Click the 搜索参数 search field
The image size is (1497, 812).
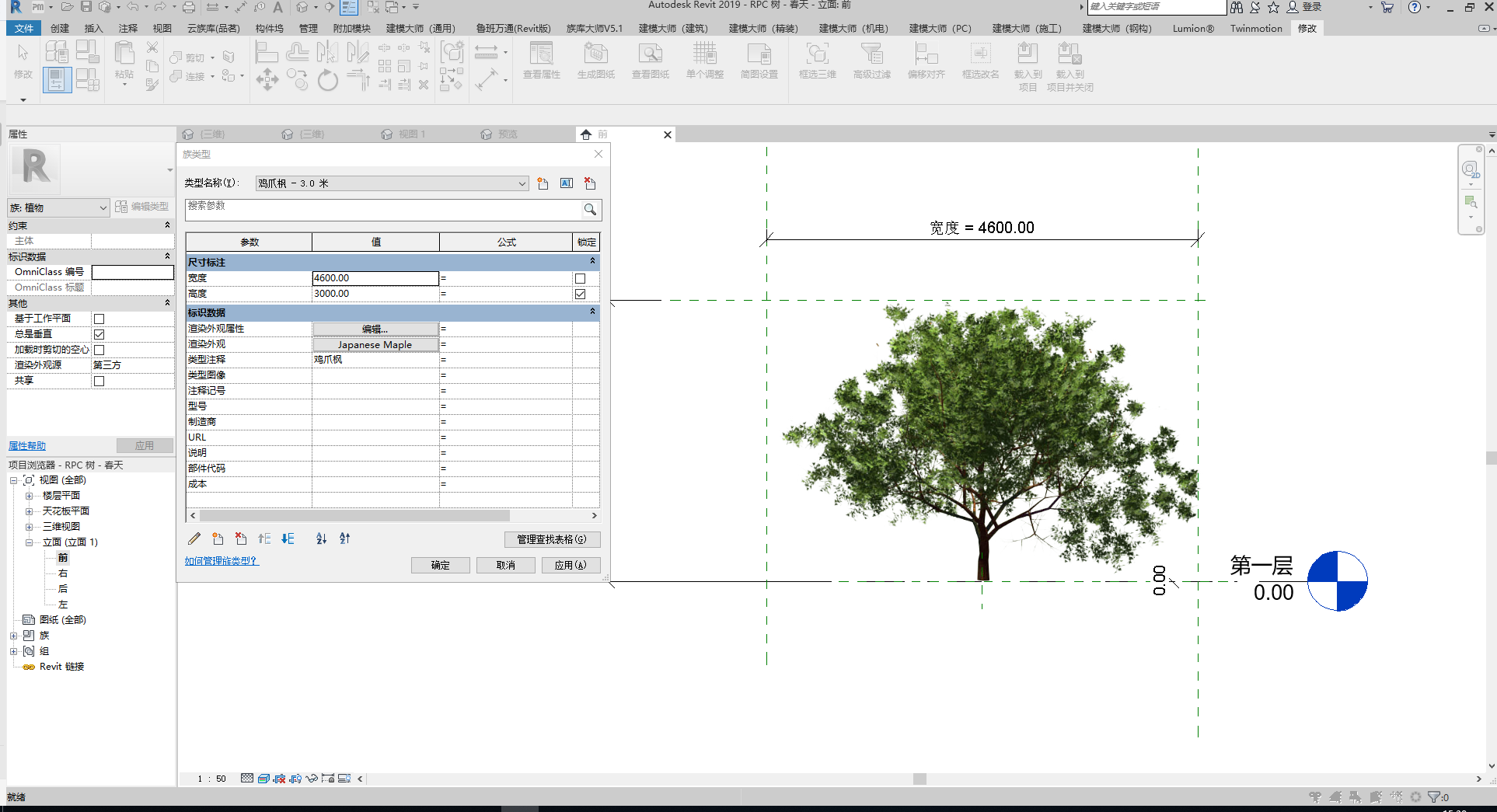pyautogui.click(x=382, y=210)
